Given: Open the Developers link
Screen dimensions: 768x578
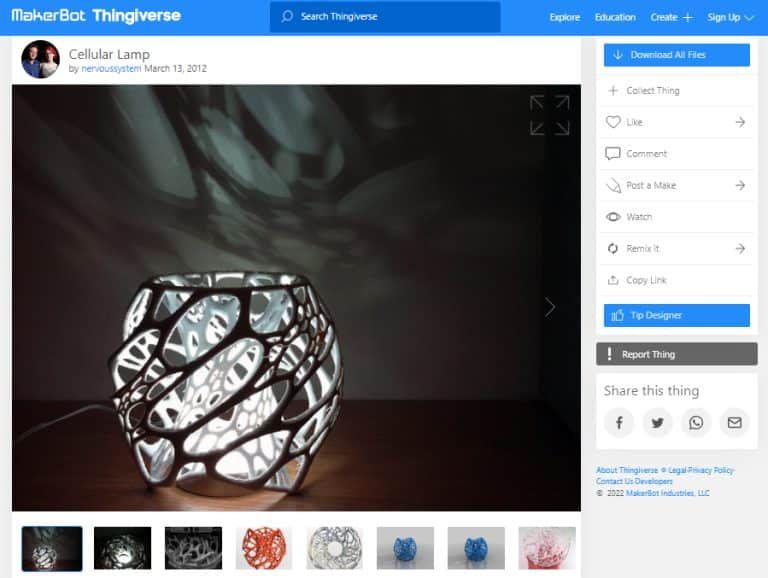Looking at the screenshot, I should [x=652, y=482].
